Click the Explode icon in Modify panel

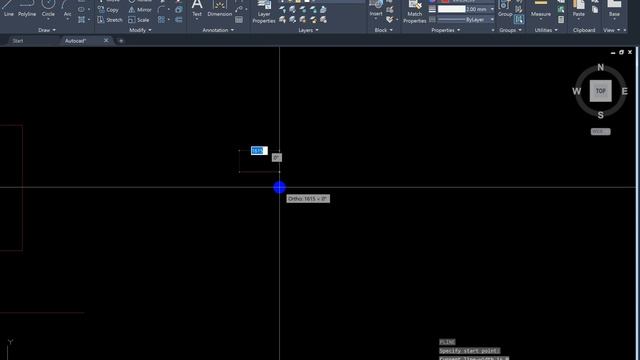(179, 9)
